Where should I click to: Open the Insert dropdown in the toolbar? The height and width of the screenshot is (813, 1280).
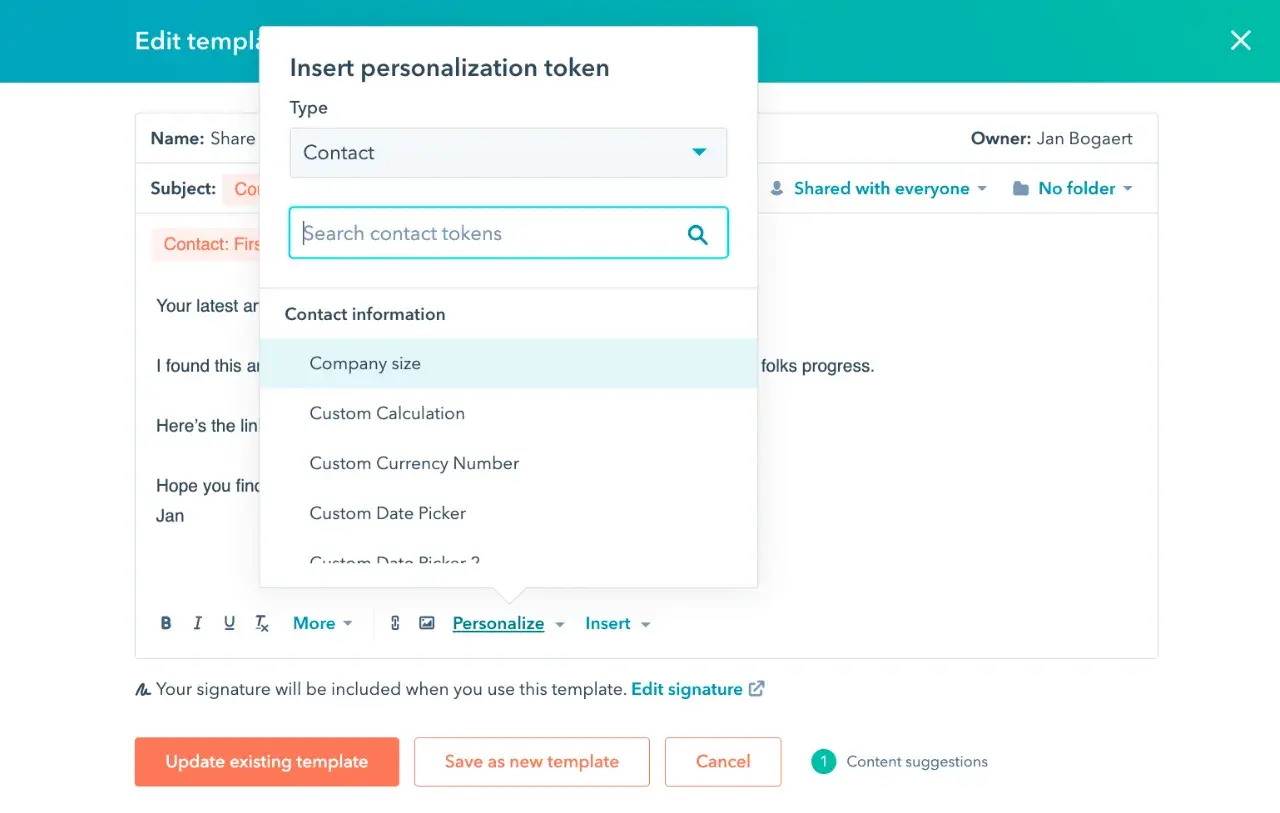point(617,623)
